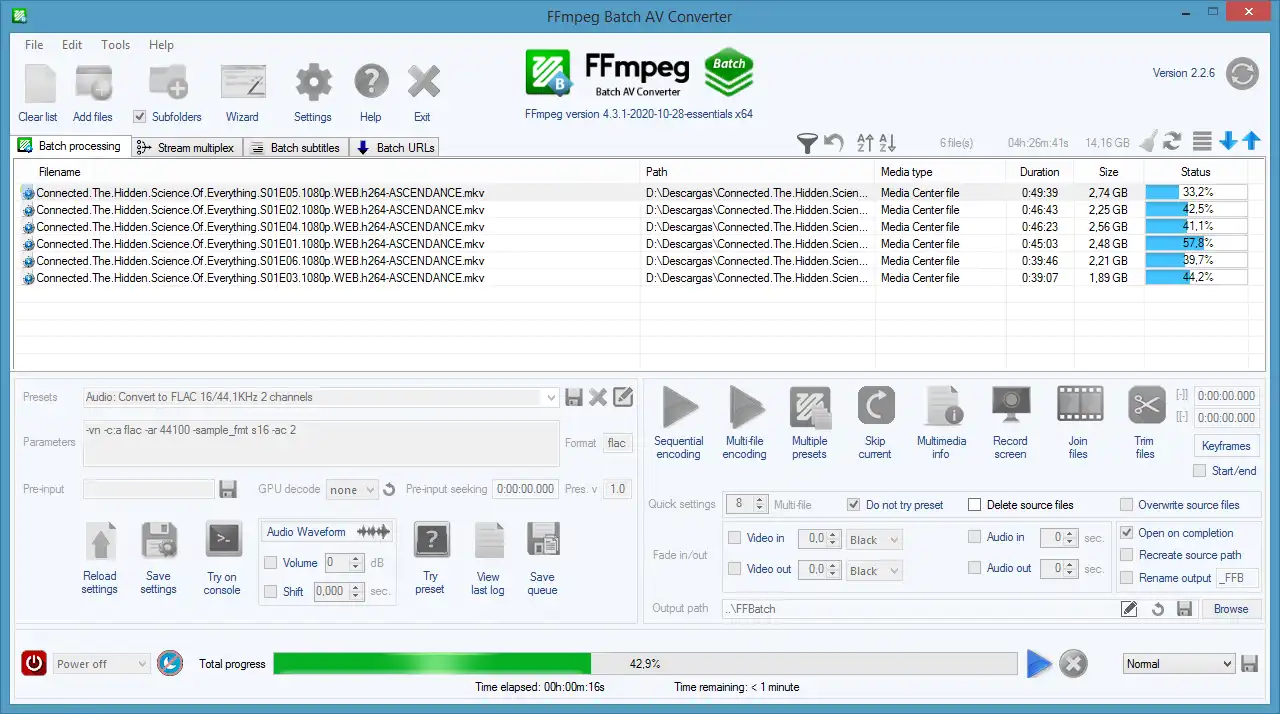Click the Keyframes button
This screenshot has width=1280, height=714.
1226,446
